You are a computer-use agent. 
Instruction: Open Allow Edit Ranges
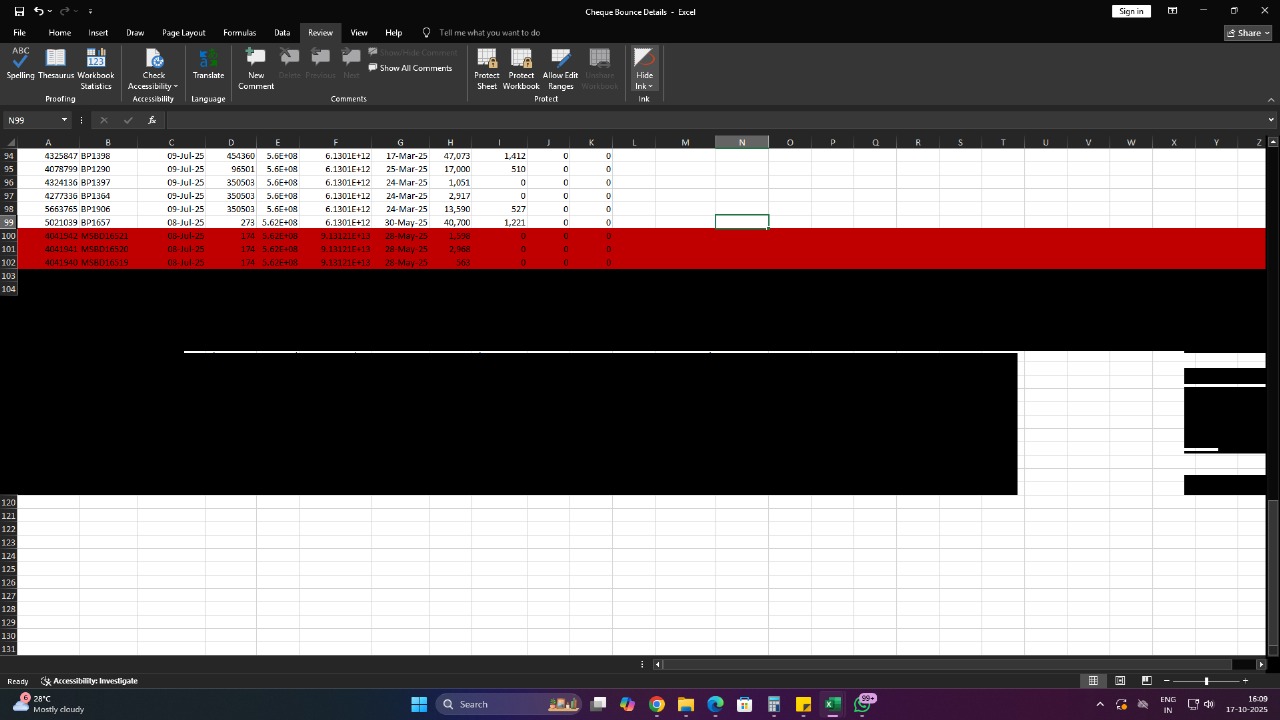coord(560,64)
